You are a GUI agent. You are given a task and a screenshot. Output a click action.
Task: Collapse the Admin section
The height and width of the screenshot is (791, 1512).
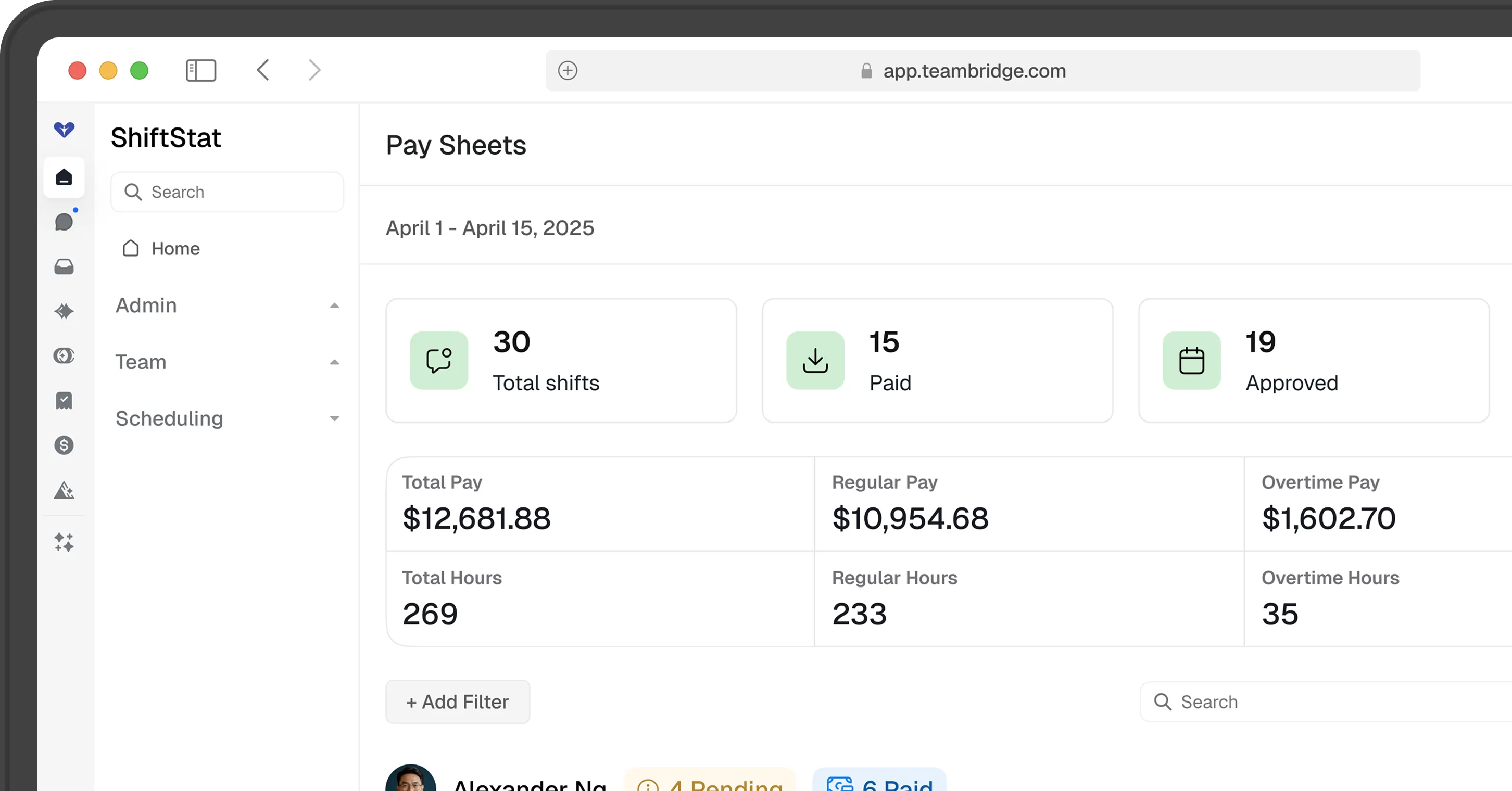pyautogui.click(x=334, y=305)
